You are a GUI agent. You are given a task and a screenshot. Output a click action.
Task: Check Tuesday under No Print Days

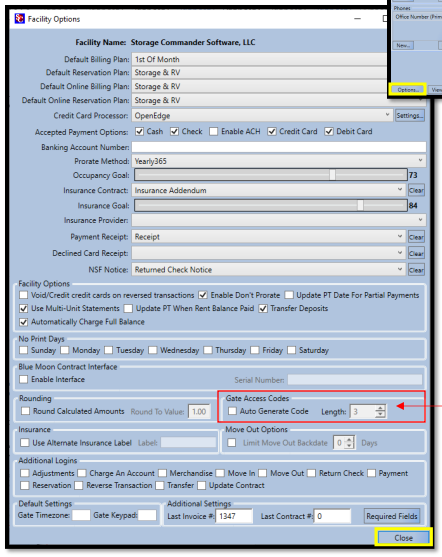(x=108, y=350)
